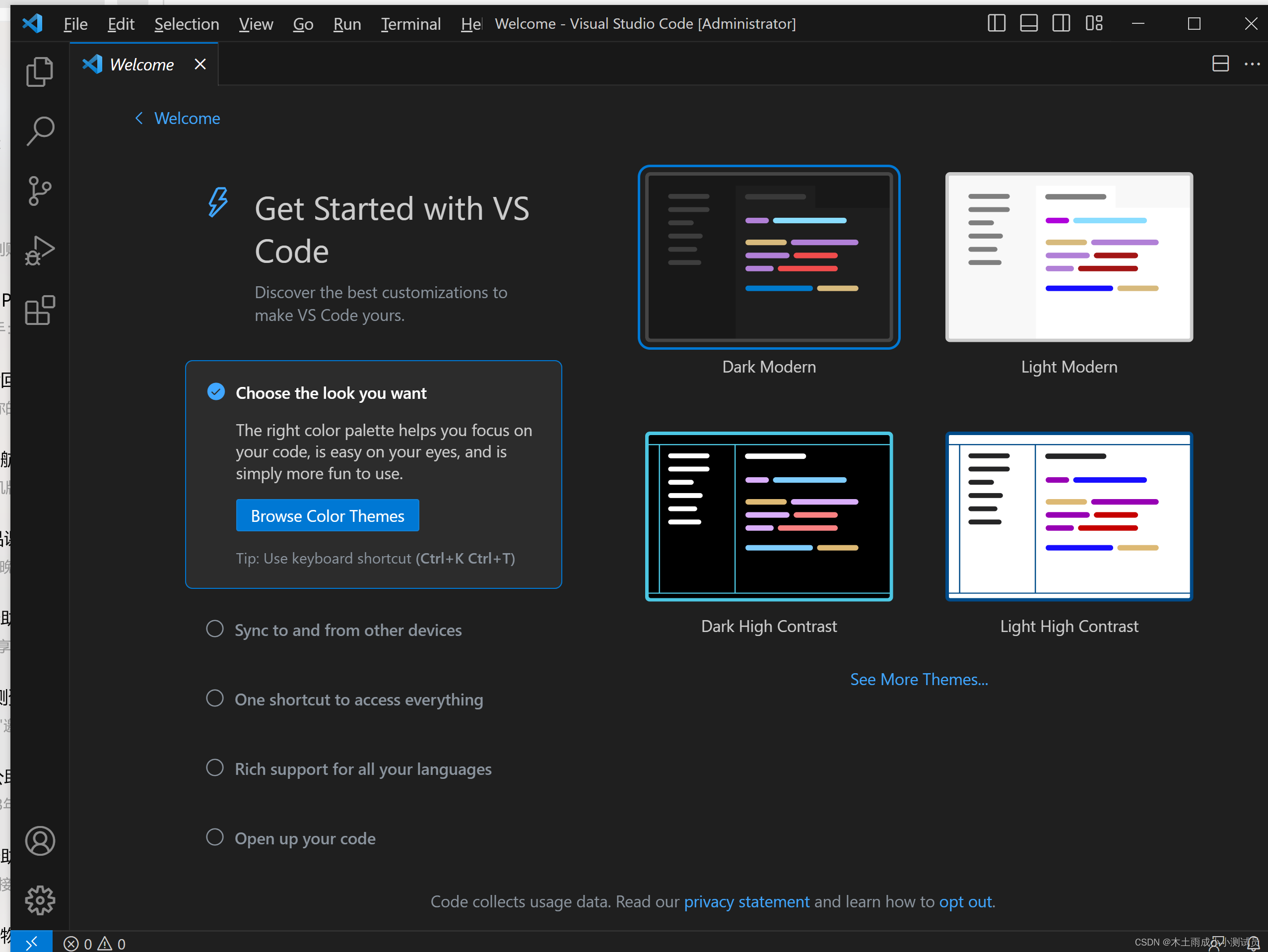Close the Welcome tab
Screen dimensions: 1268x952
(x=200, y=63)
